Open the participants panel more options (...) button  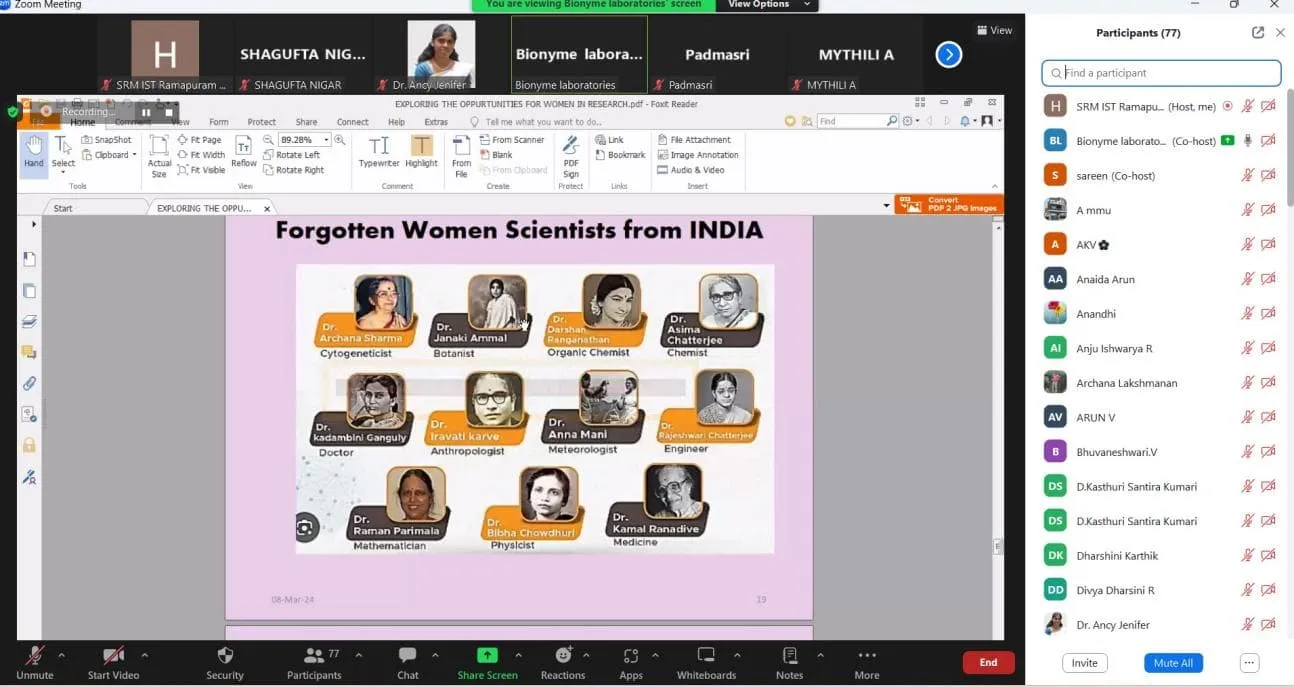[x=1249, y=663]
